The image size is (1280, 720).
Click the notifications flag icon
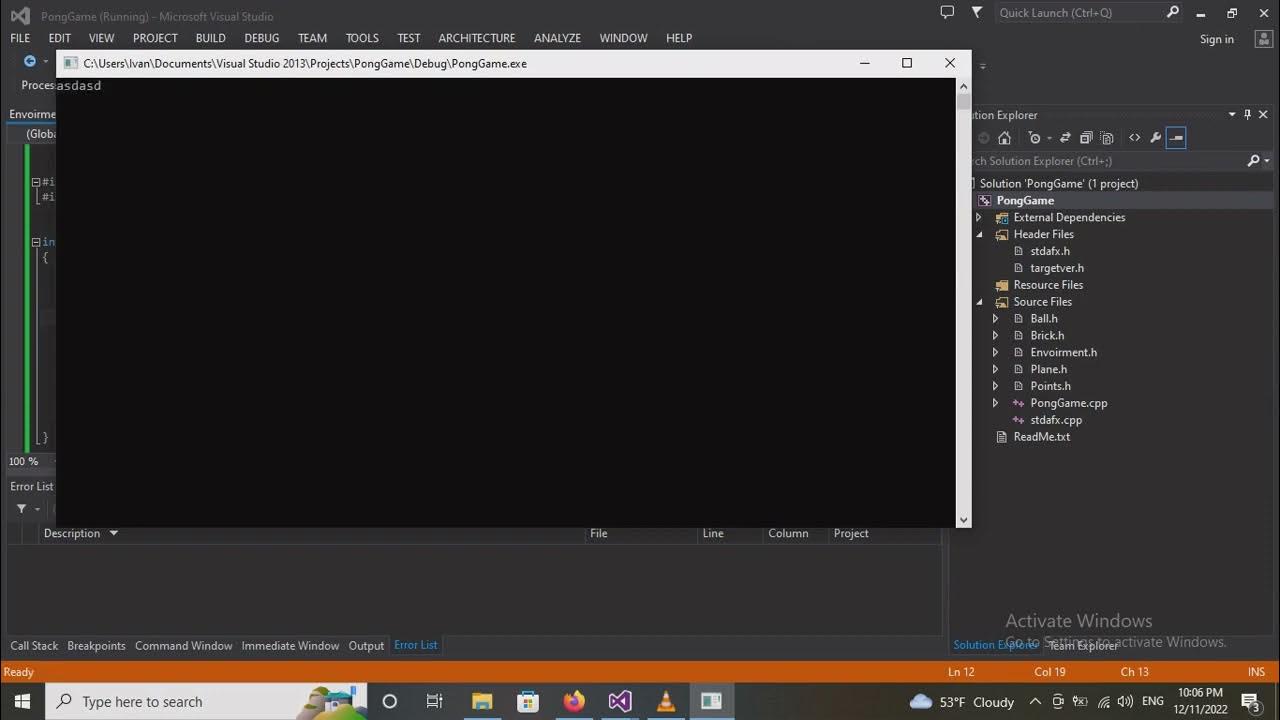point(977,12)
